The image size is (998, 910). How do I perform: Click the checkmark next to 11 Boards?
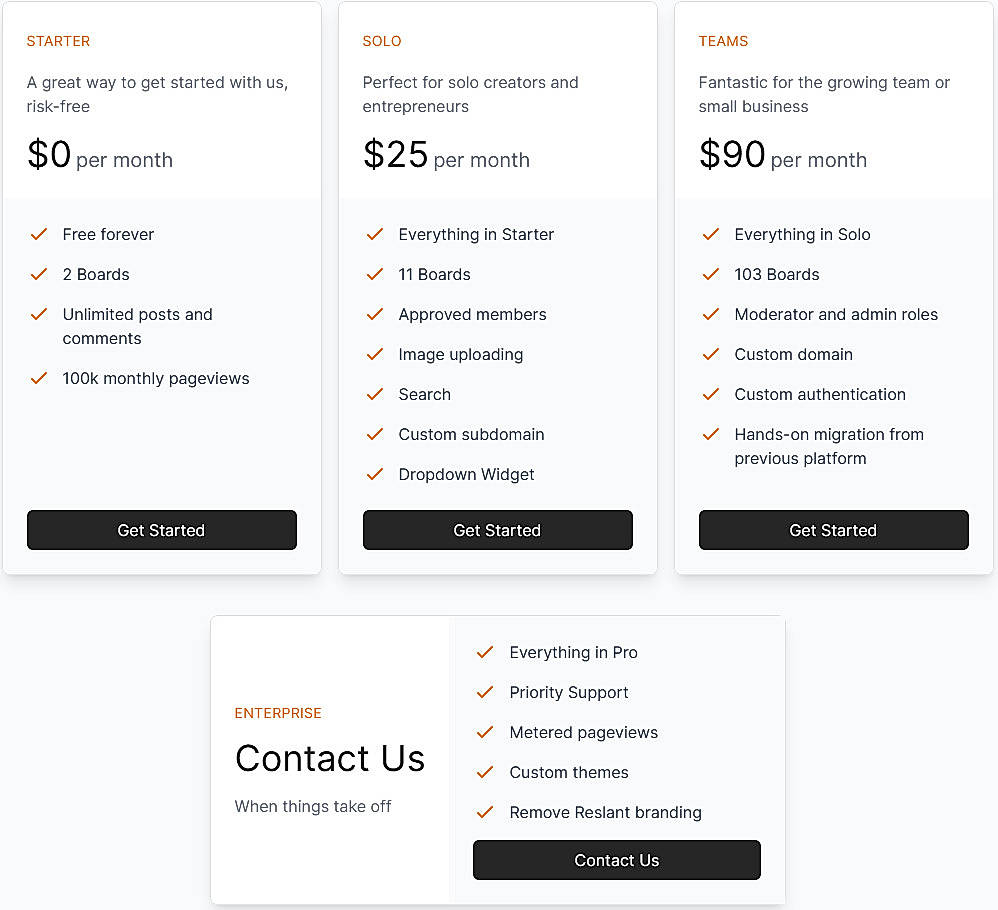(x=375, y=274)
